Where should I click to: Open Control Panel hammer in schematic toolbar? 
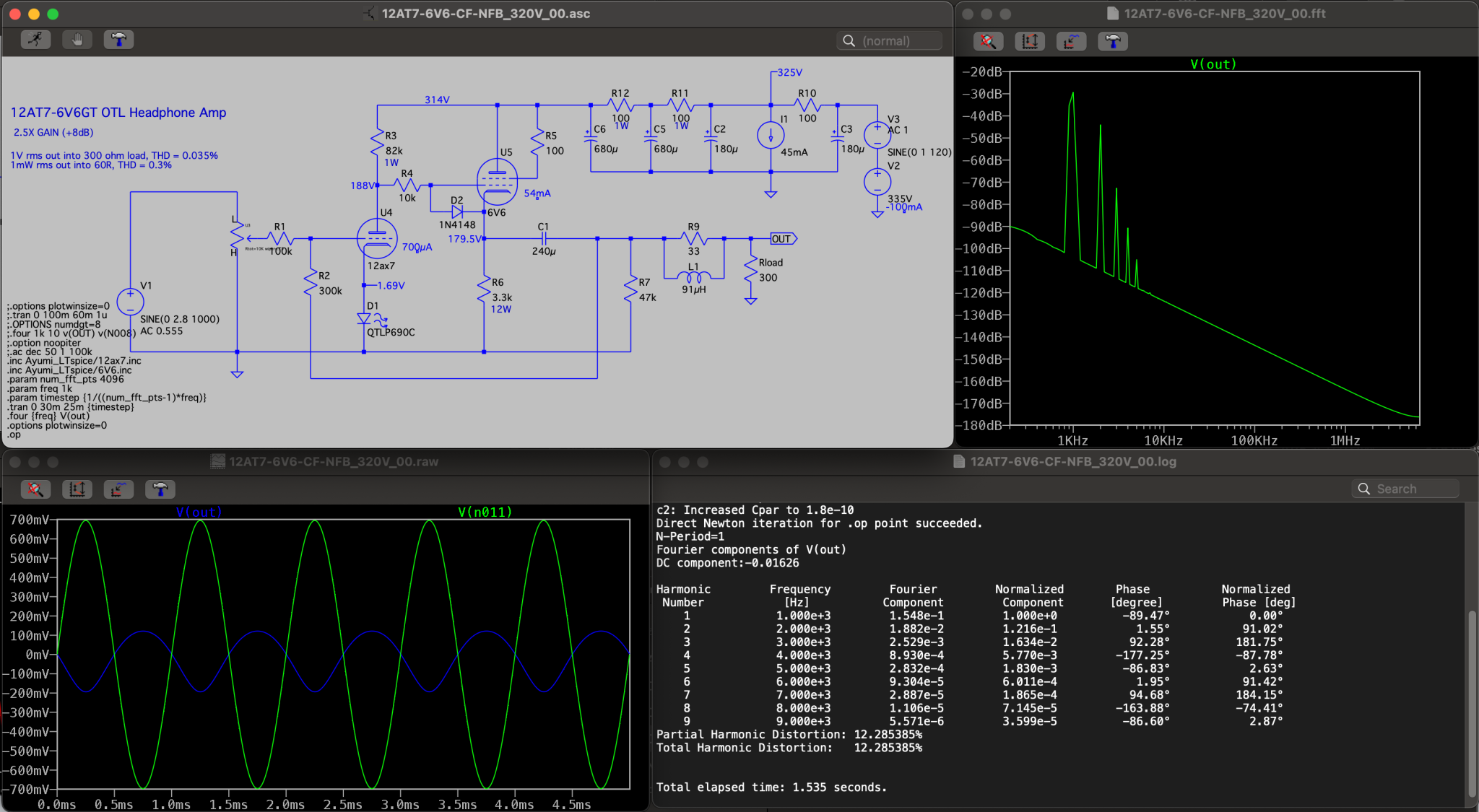(119, 40)
